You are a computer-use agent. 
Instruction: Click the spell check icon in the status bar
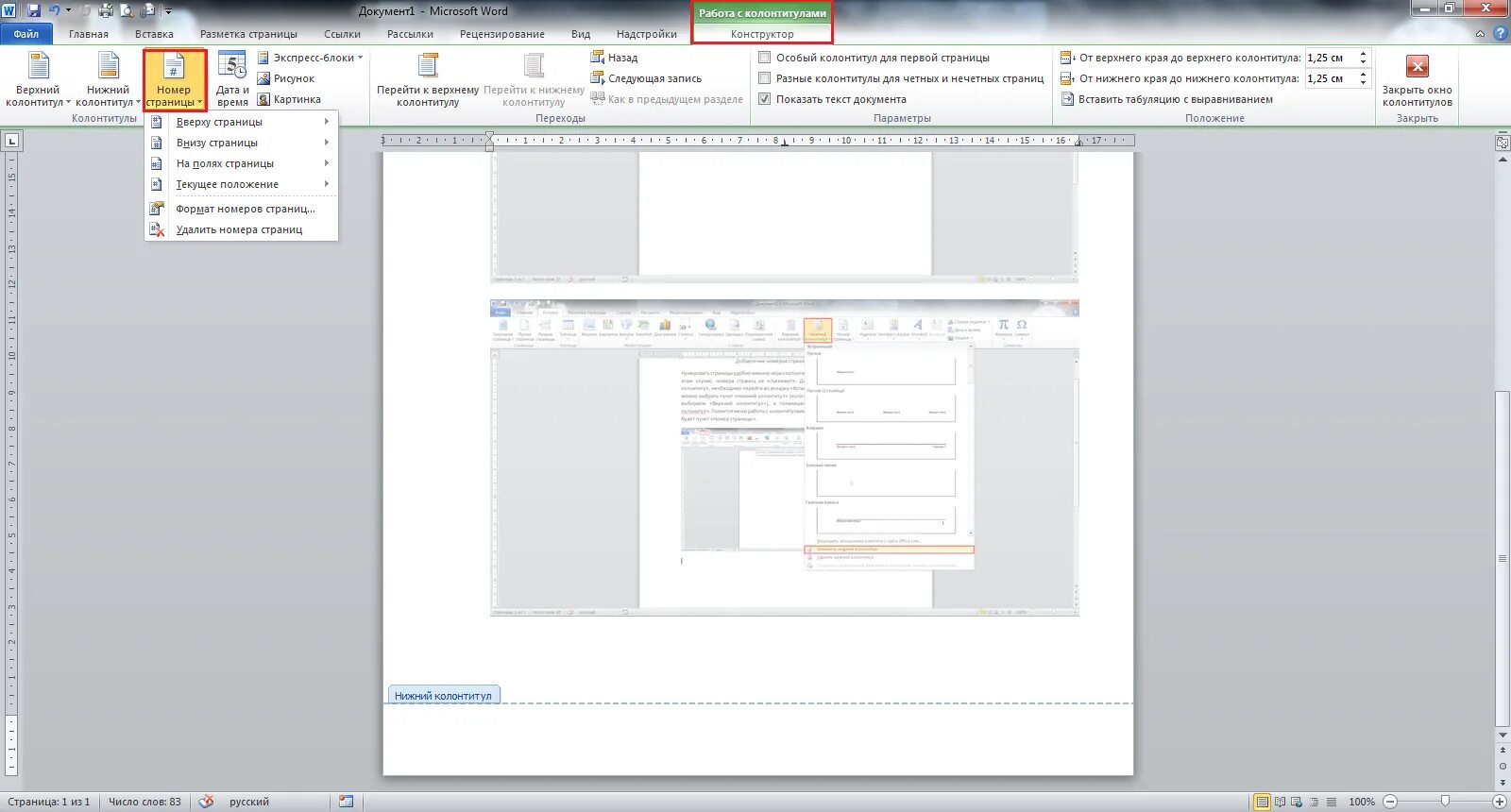[x=206, y=802]
